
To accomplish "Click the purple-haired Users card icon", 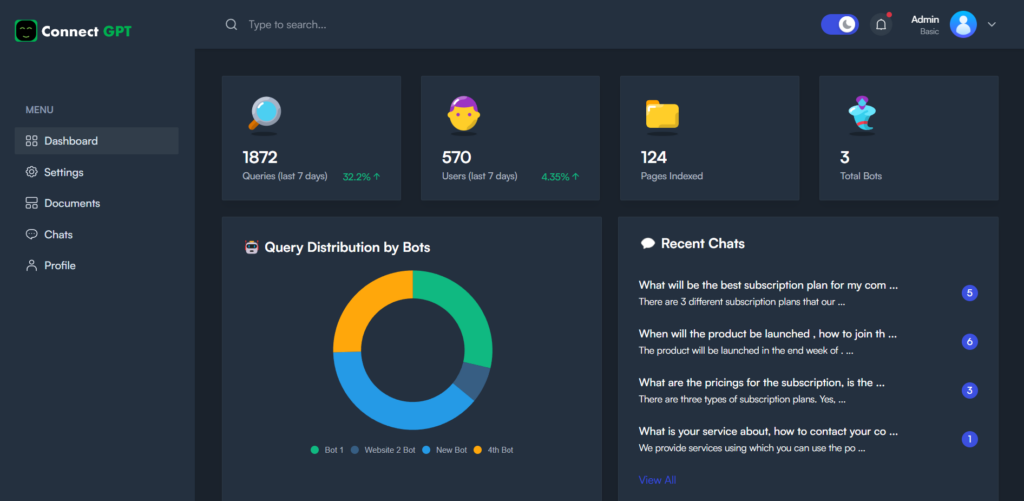I will click(x=464, y=115).
